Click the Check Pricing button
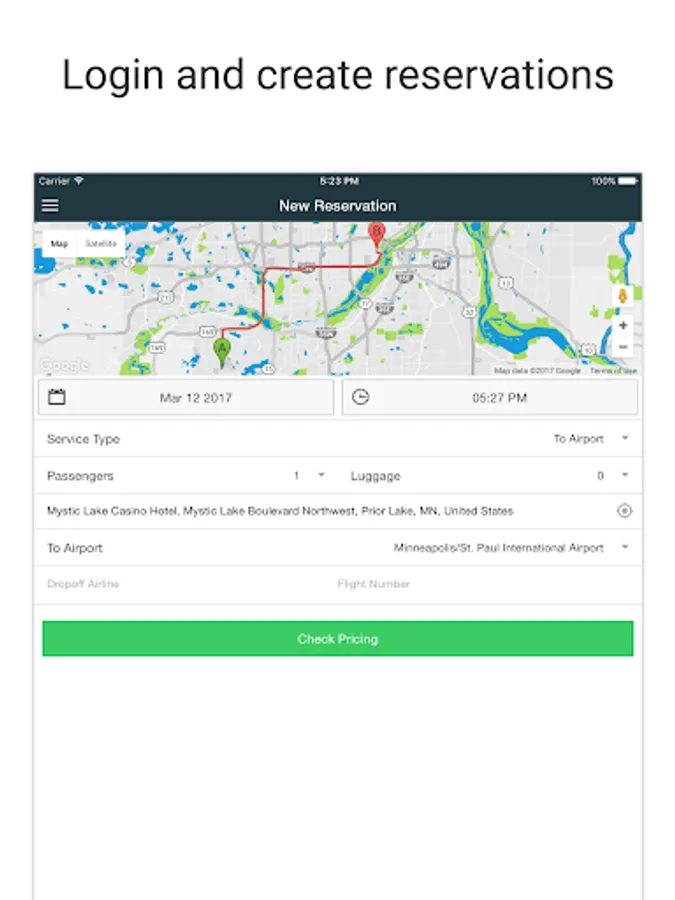This screenshot has width=675, height=900. pos(338,638)
